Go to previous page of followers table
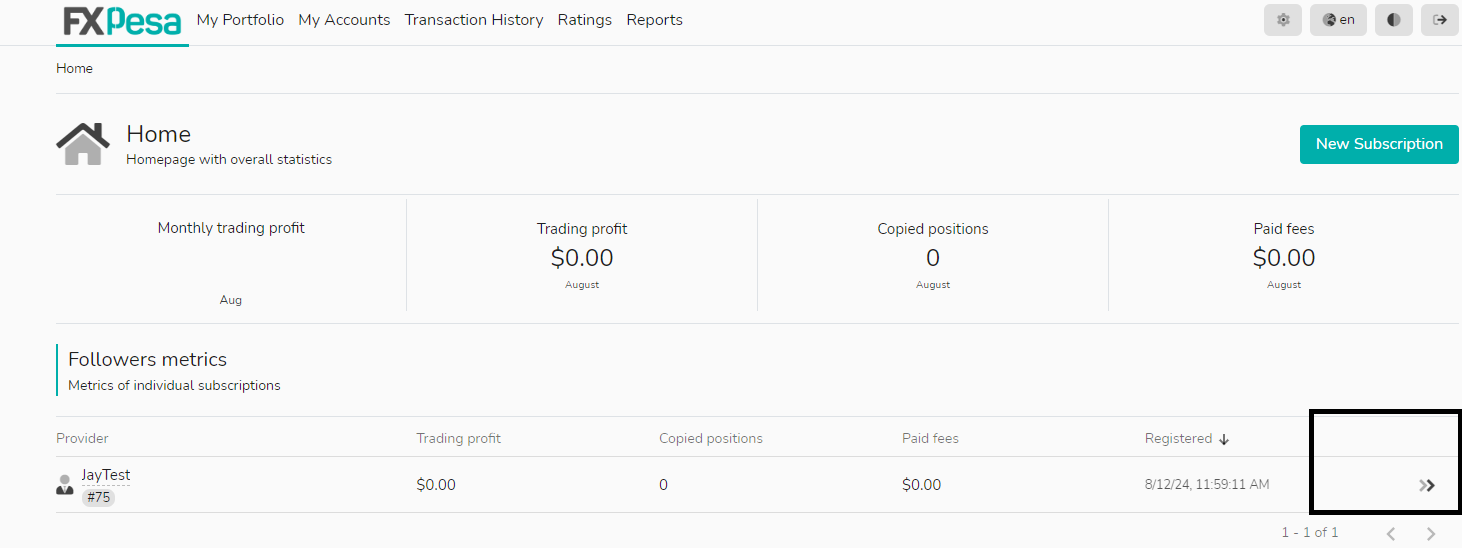The height and width of the screenshot is (548, 1462). 1391,533
